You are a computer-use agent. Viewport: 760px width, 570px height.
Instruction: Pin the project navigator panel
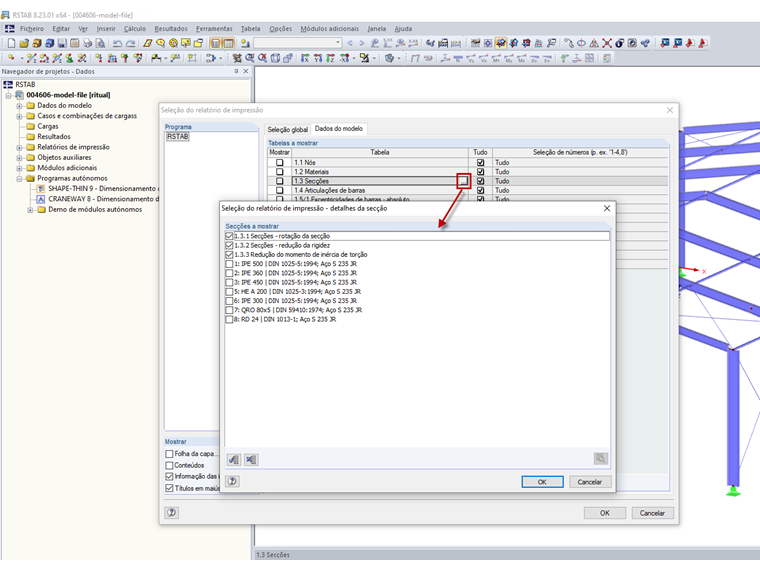pyautogui.click(x=236, y=71)
